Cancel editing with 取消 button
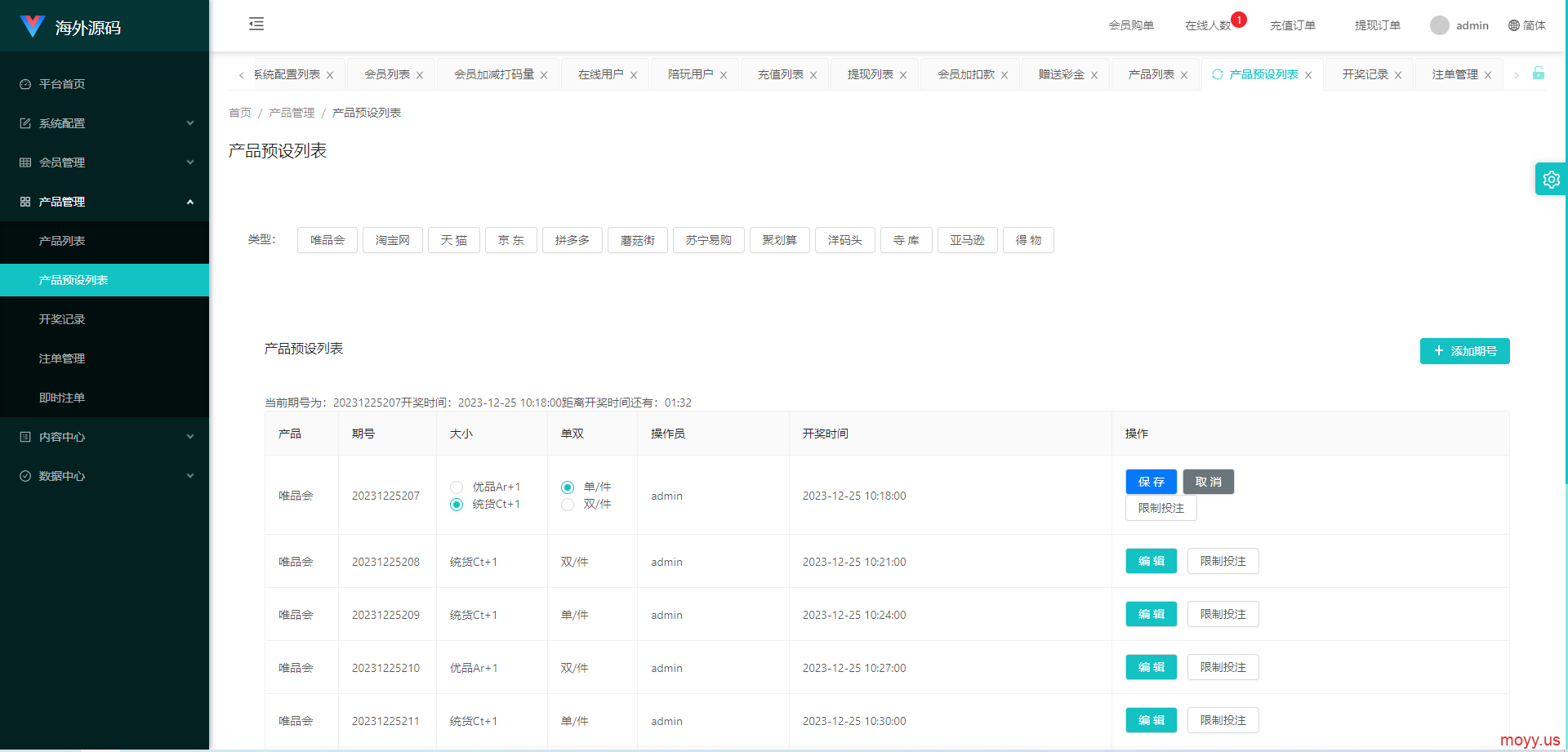The width and height of the screenshot is (1568, 752). point(1208,482)
